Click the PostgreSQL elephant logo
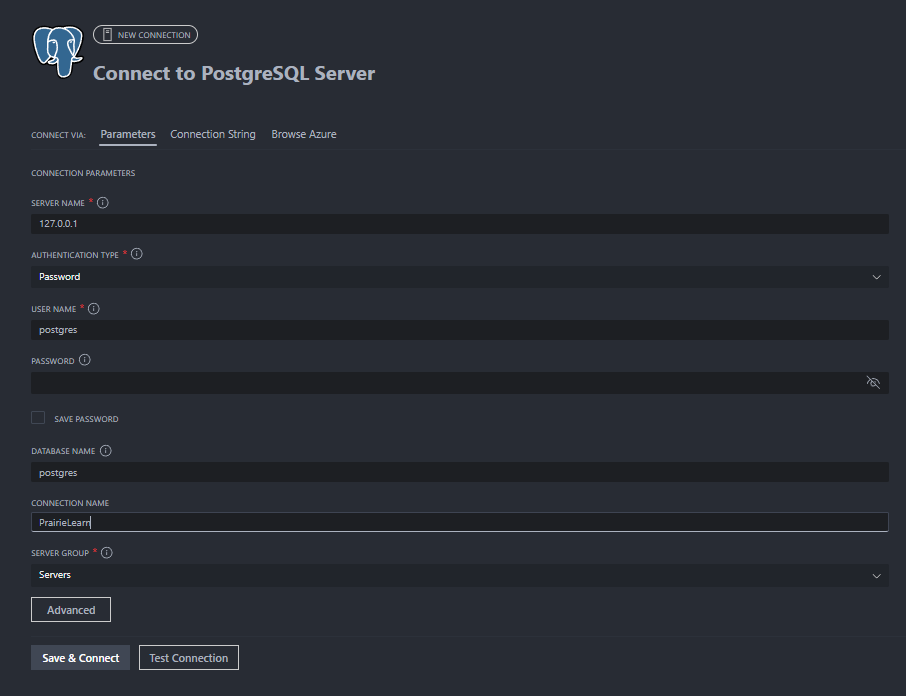 pyautogui.click(x=58, y=51)
